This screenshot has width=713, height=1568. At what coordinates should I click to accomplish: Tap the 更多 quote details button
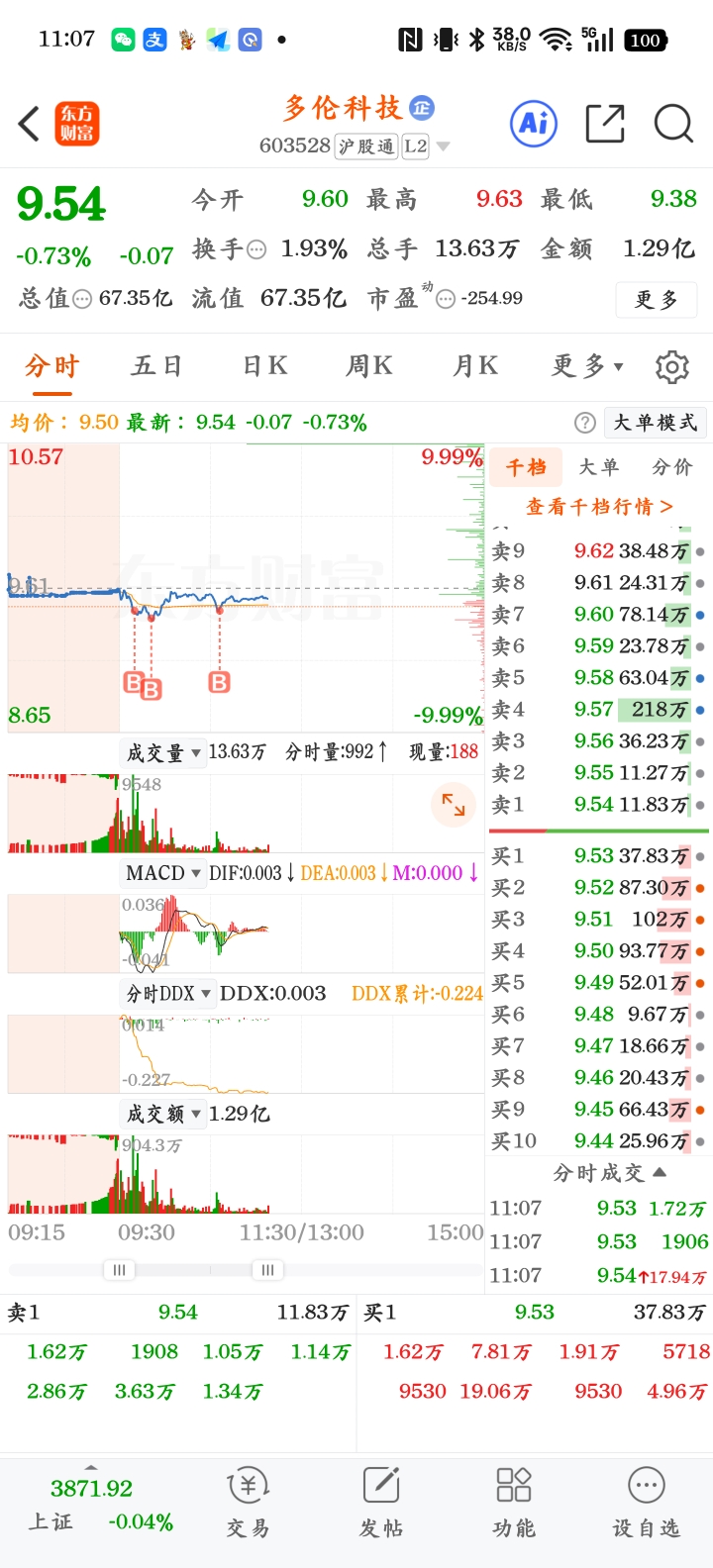point(658,299)
